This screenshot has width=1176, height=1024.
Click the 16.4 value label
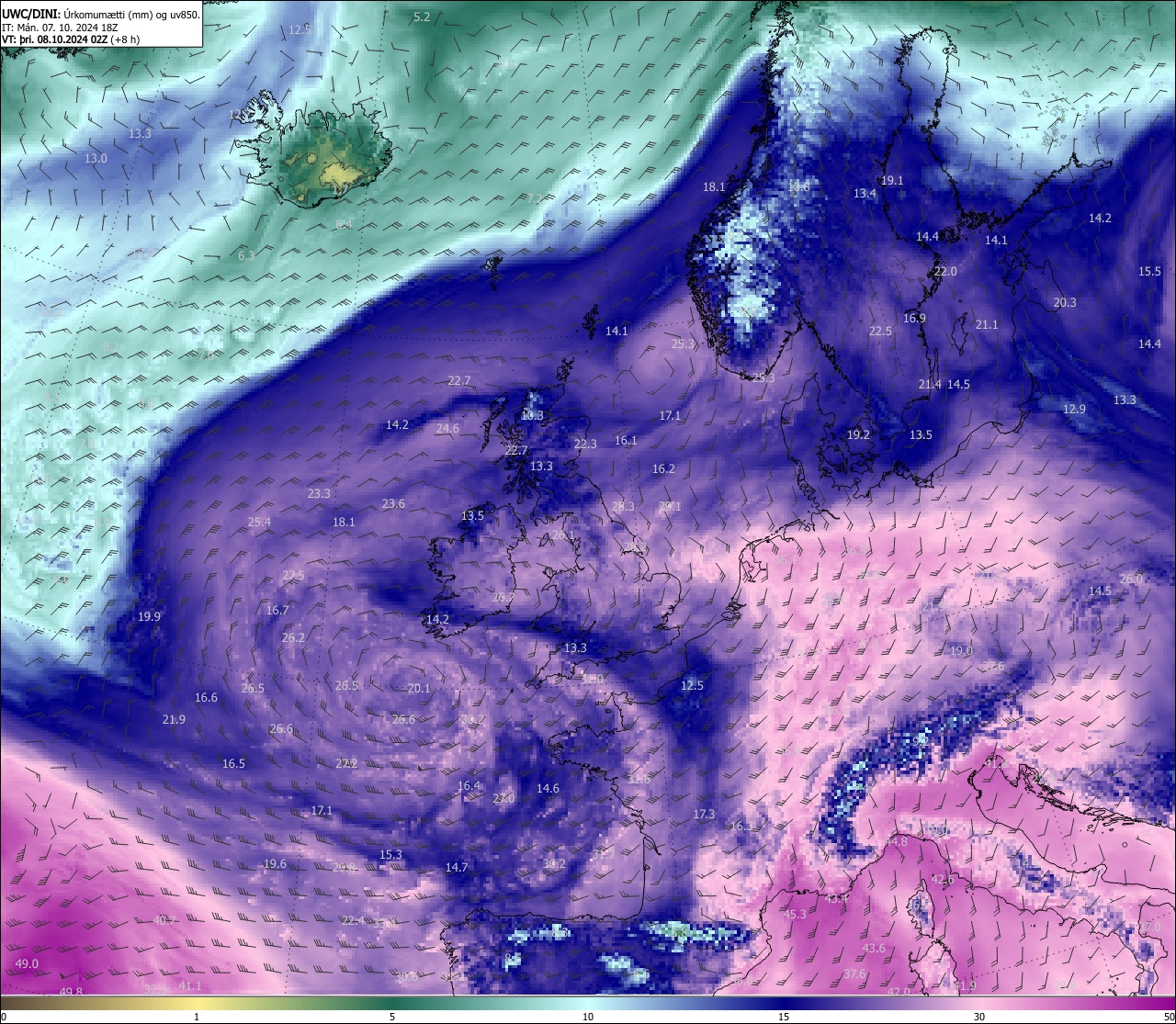point(469,785)
